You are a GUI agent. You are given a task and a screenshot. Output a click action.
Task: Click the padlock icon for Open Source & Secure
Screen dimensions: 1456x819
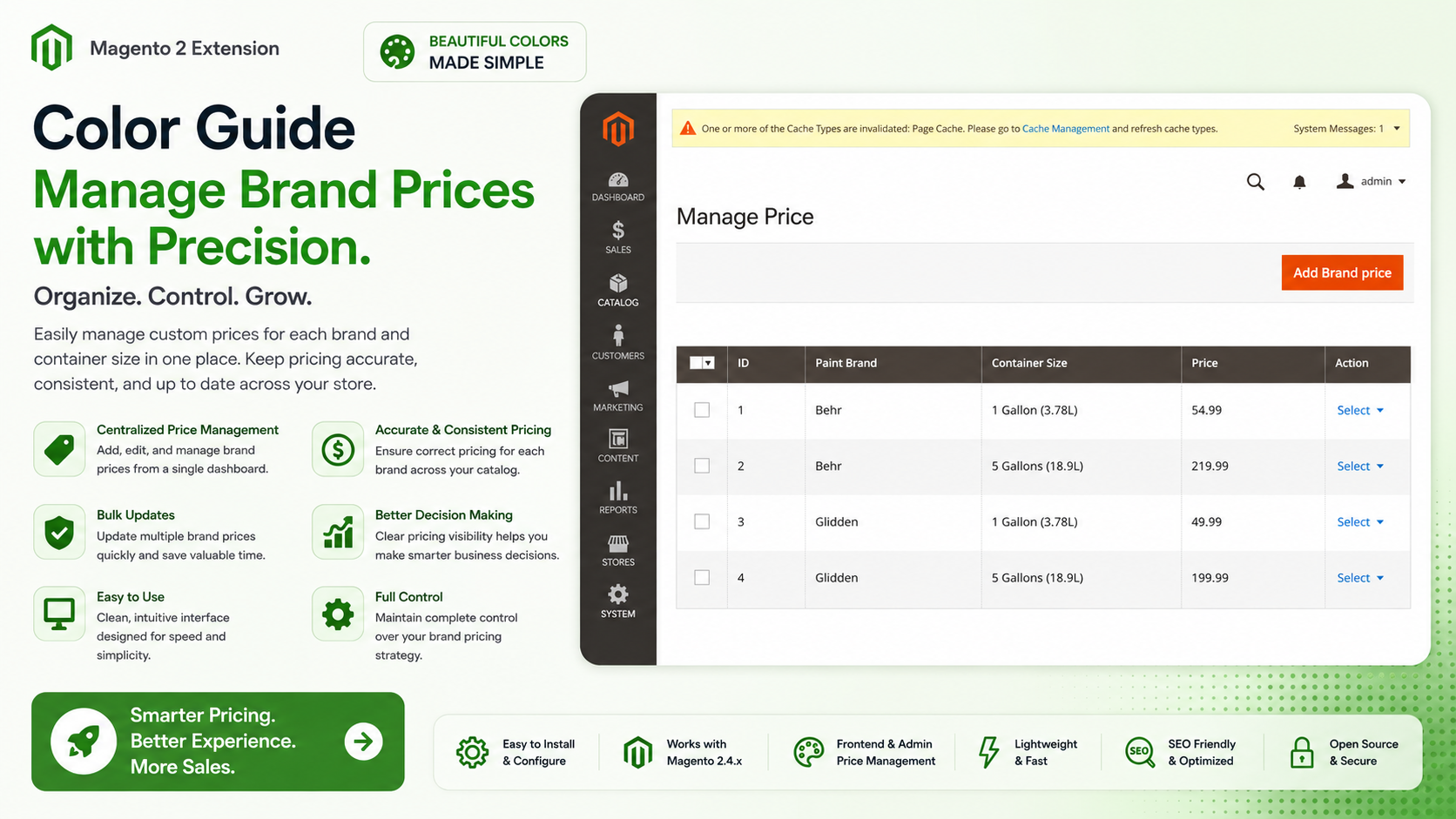[x=1302, y=752]
